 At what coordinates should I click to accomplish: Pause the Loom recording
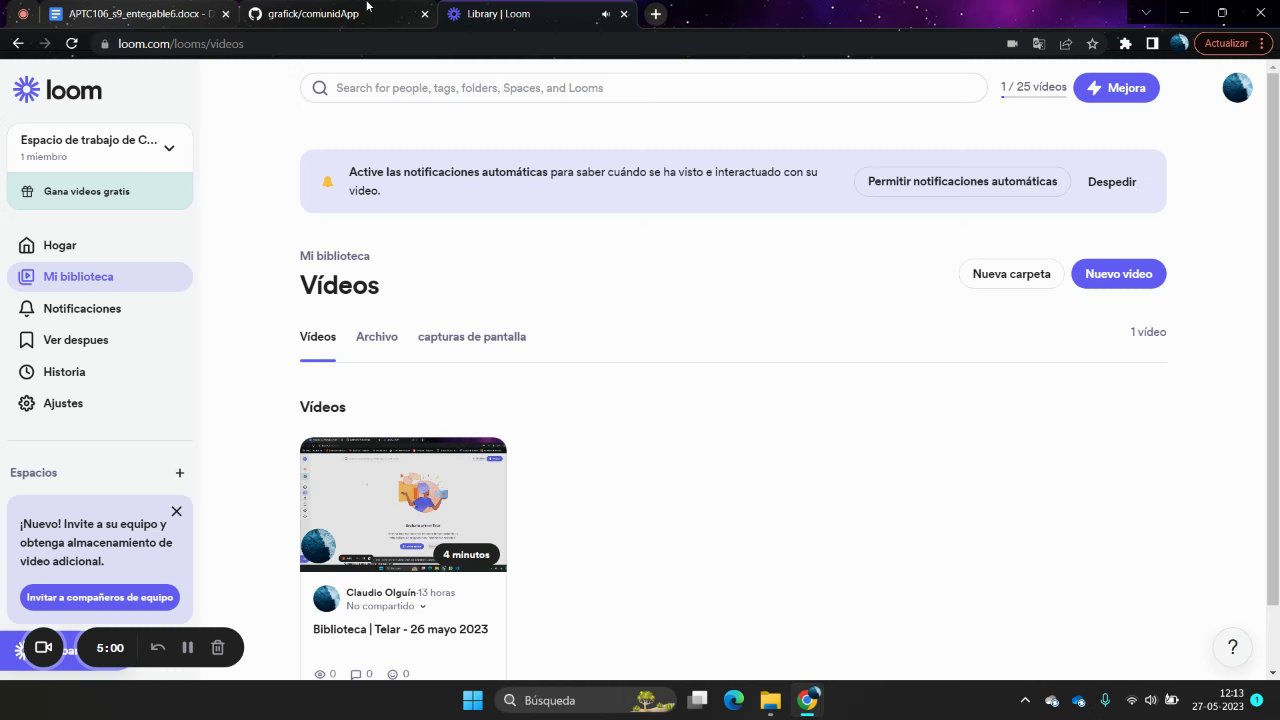pos(187,648)
